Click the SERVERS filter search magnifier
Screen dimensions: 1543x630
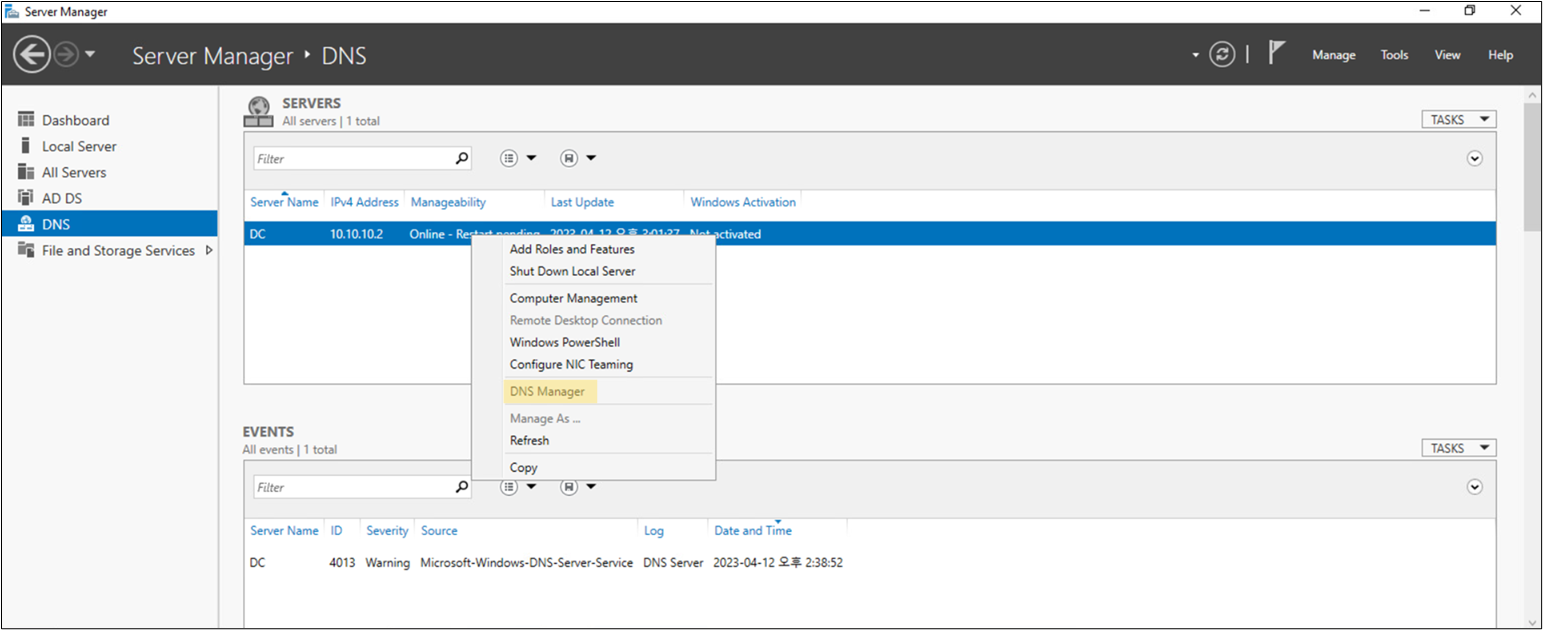[461, 158]
